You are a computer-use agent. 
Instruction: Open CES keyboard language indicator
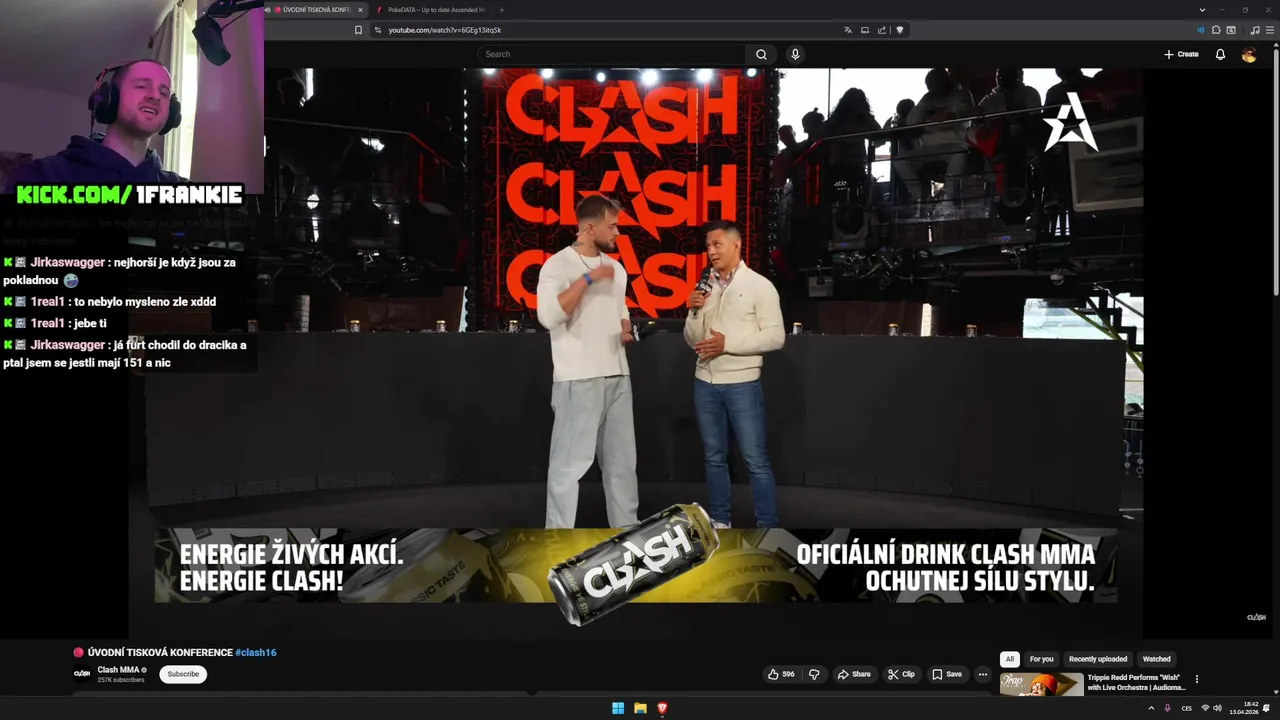click(x=1187, y=708)
